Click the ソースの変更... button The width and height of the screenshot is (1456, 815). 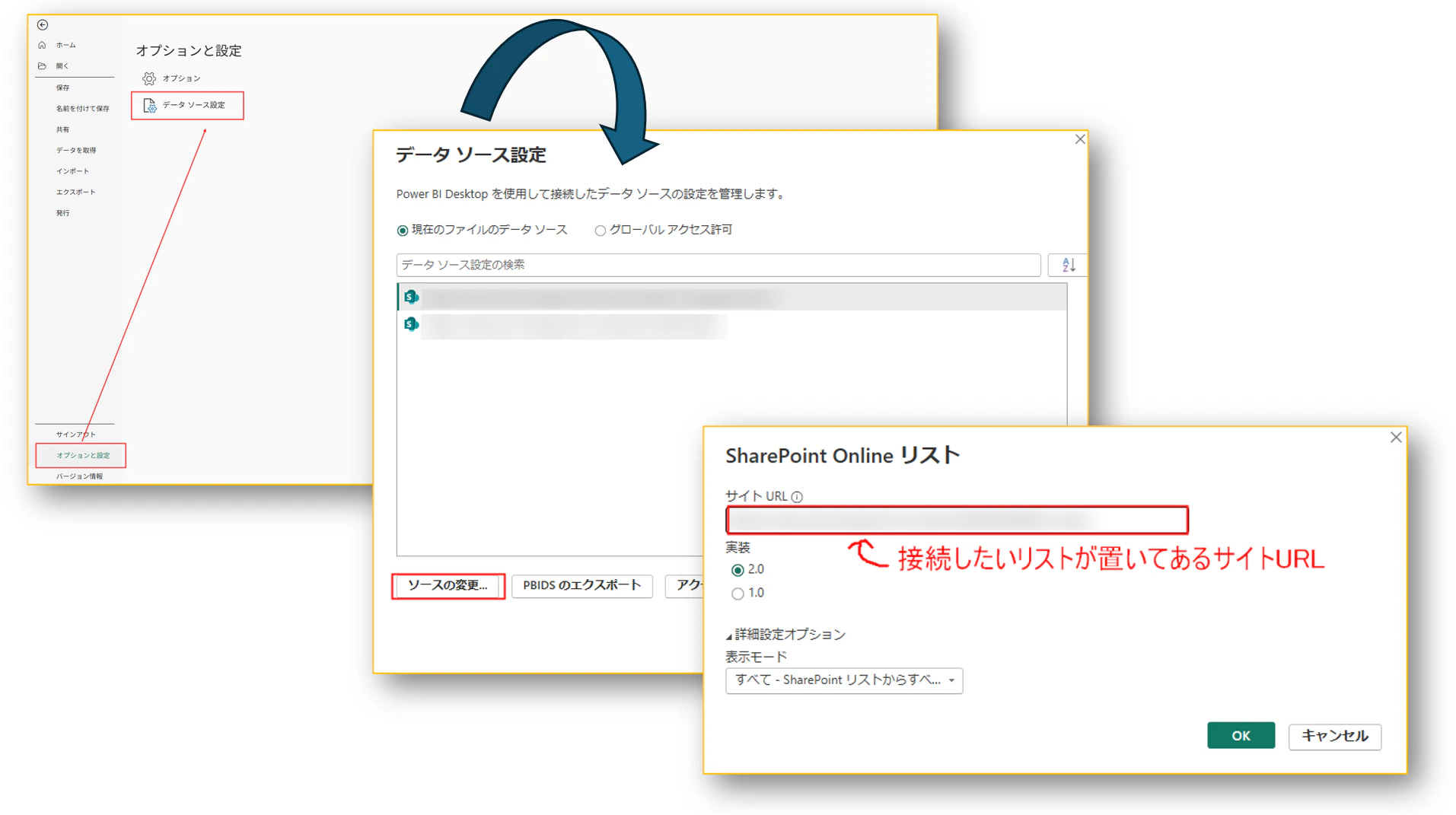(x=448, y=586)
